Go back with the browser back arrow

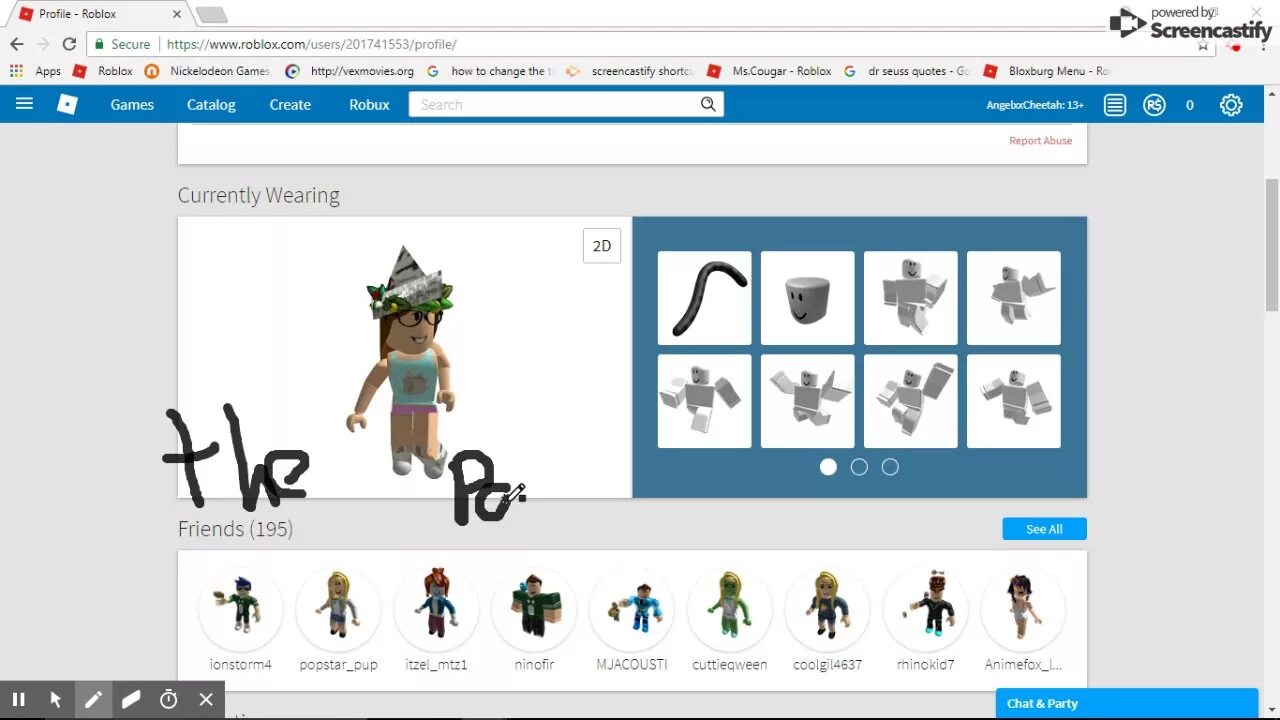coord(16,44)
